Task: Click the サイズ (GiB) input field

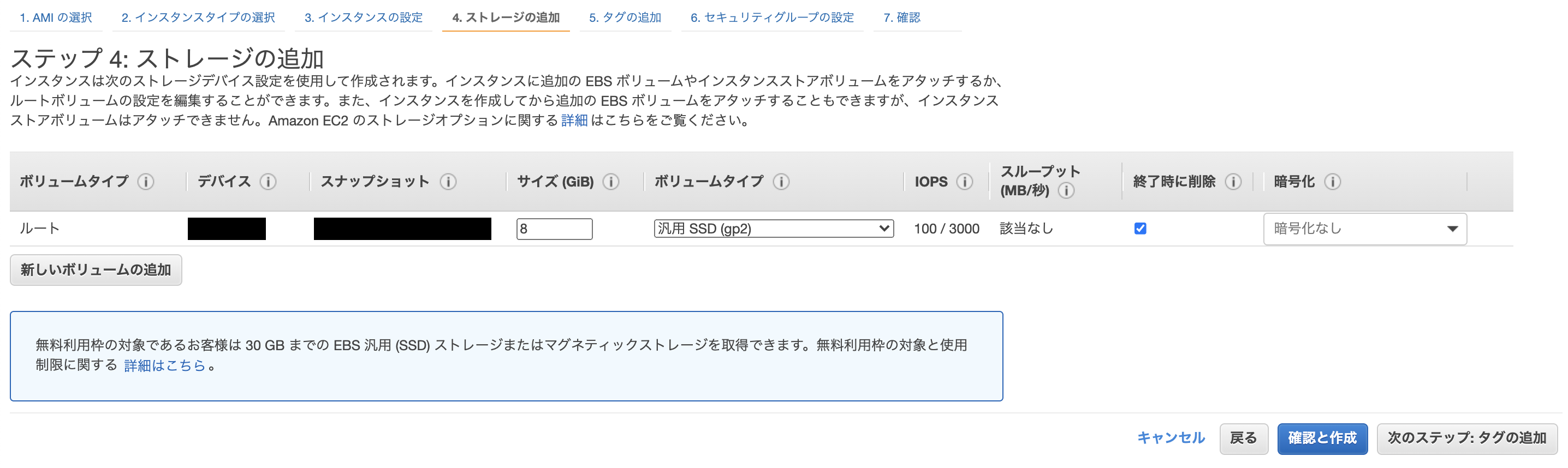Action: (554, 229)
